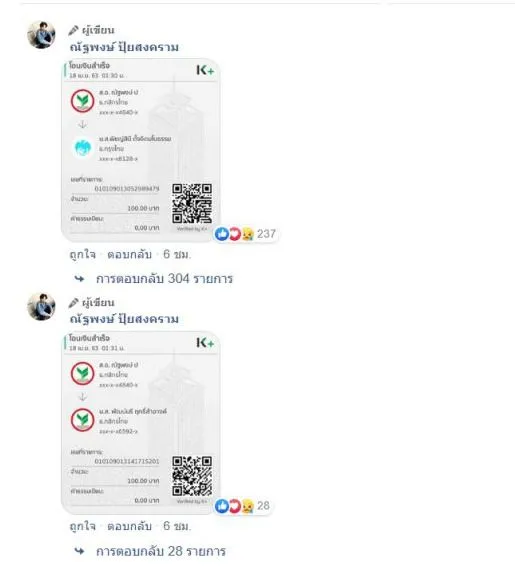The width and height of the screenshot is (515, 572).
Task: Click sad reaction icon on second comment
Action: coord(248,506)
